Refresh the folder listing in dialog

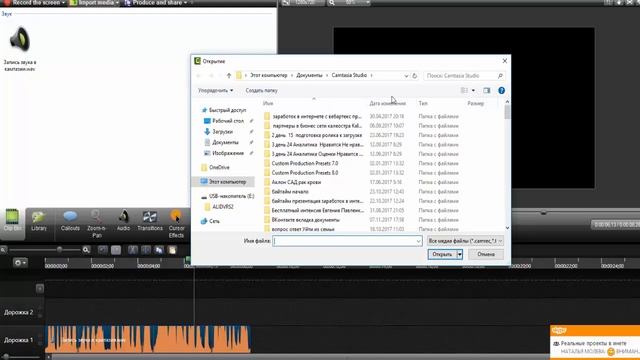[415, 76]
